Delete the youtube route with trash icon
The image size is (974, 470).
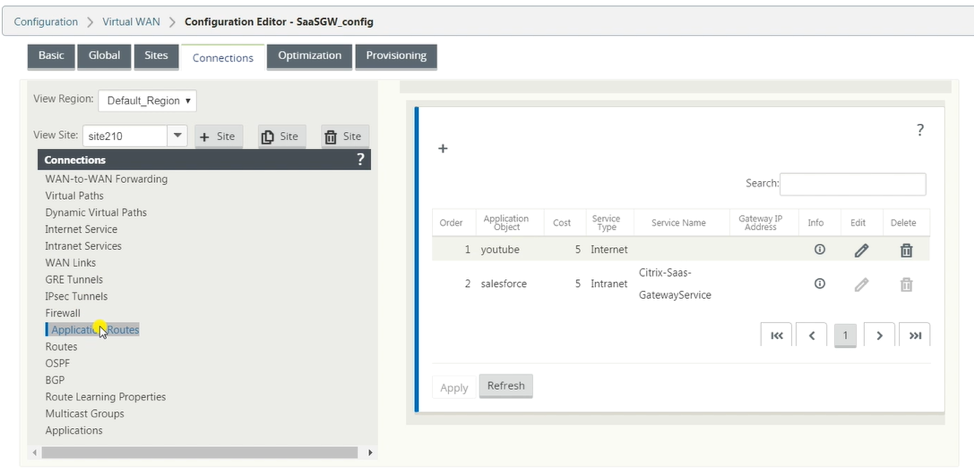tap(906, 250)
